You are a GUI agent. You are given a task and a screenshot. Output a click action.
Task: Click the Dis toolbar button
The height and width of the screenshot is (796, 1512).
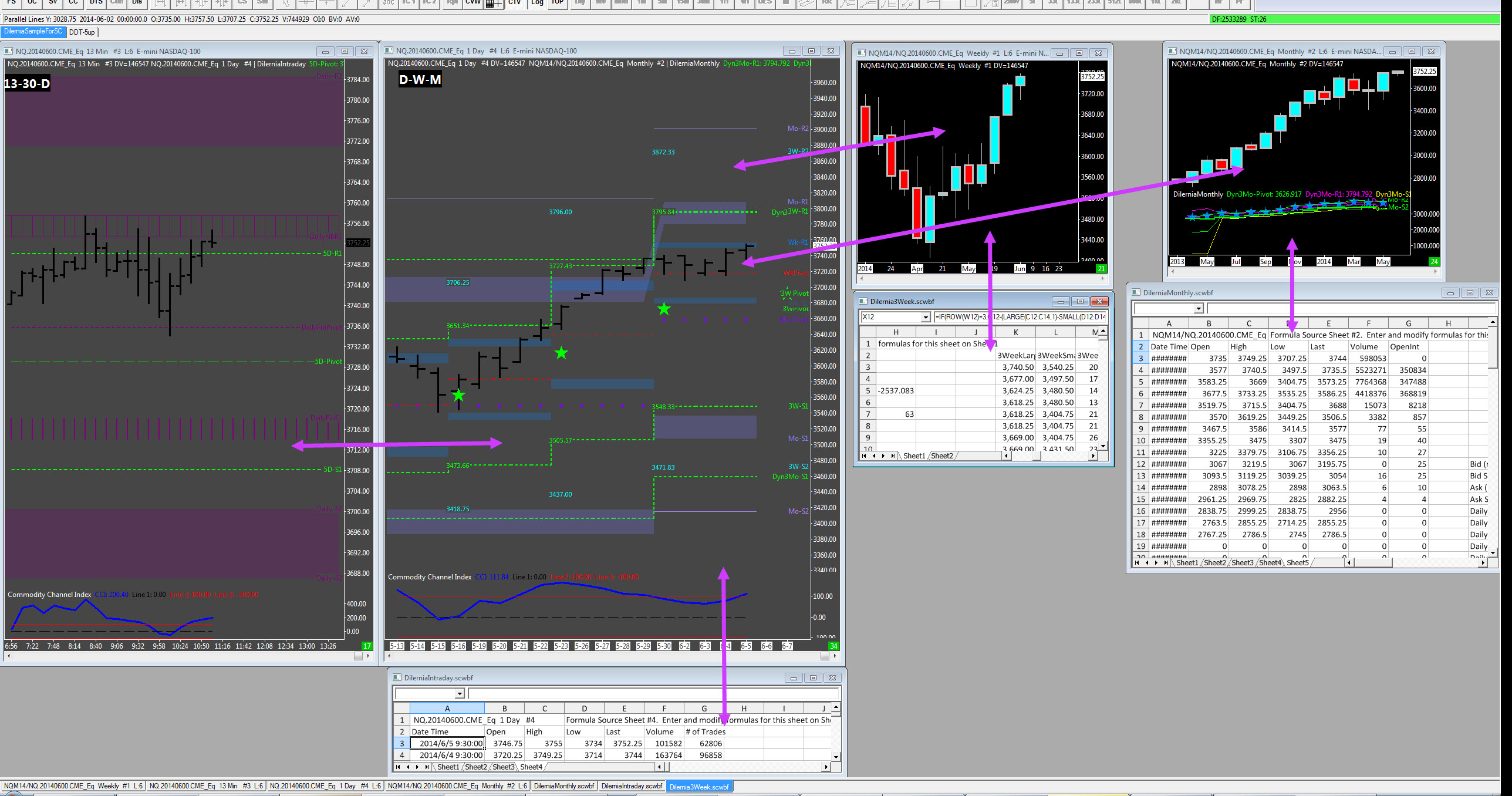coord(137,3)
